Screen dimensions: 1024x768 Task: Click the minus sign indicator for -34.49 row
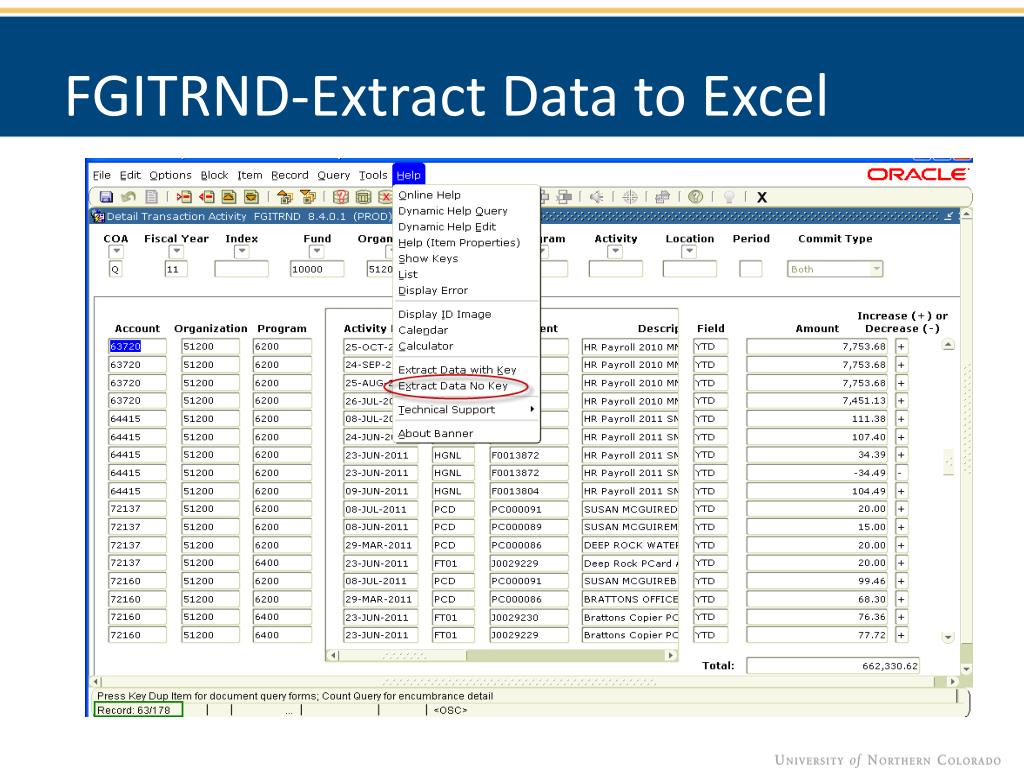(x=901, y=473)
